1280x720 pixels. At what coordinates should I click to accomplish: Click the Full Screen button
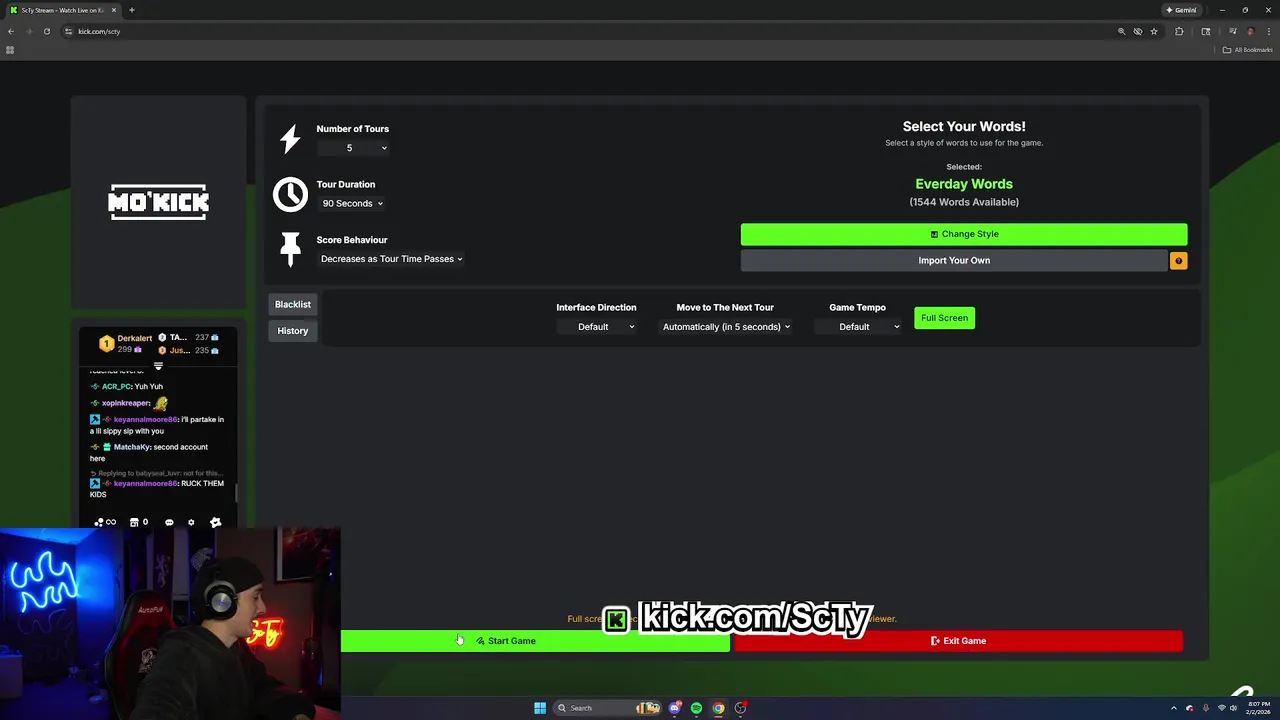944,318
